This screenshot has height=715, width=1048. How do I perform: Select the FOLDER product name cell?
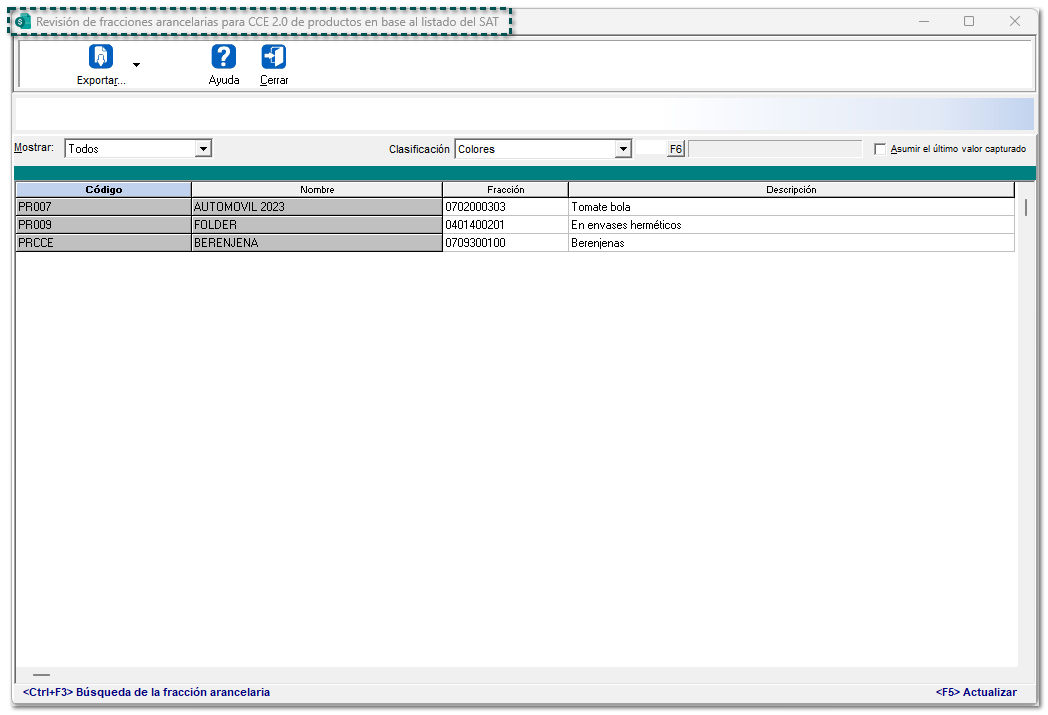pos(316,225)
